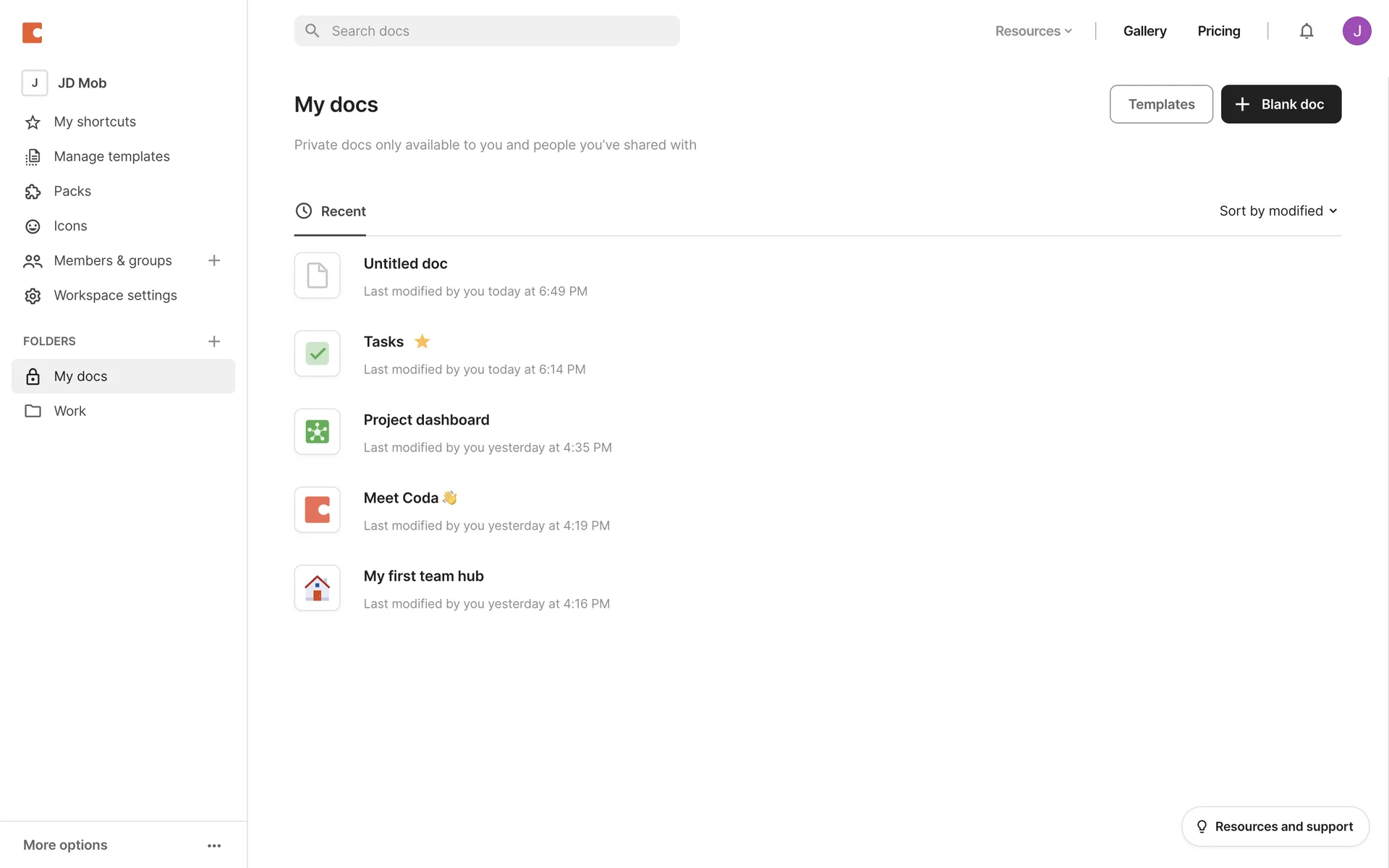Open the Tasks doc checkmark thumbnail
The height and width of the screenshot is (868, 1389).
coord(317,354)
